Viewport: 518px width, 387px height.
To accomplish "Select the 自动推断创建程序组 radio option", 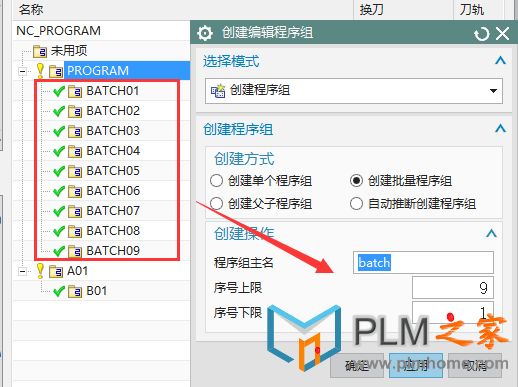I will tap(356, 203).
